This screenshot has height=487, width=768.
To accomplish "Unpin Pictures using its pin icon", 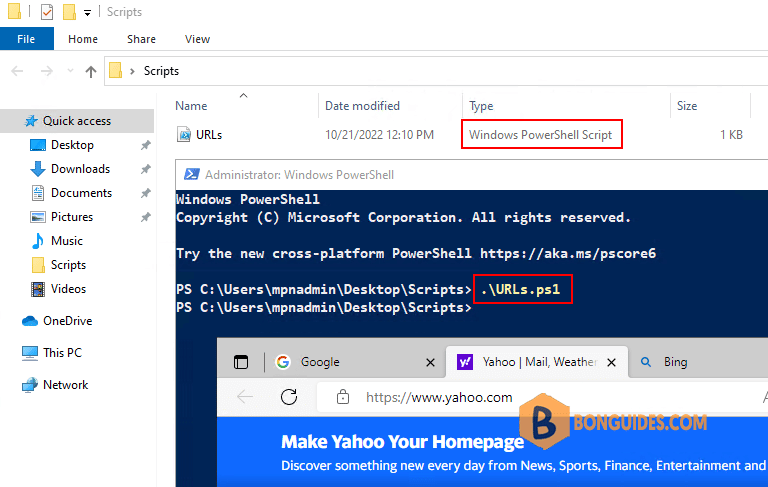I will (145, 217).
